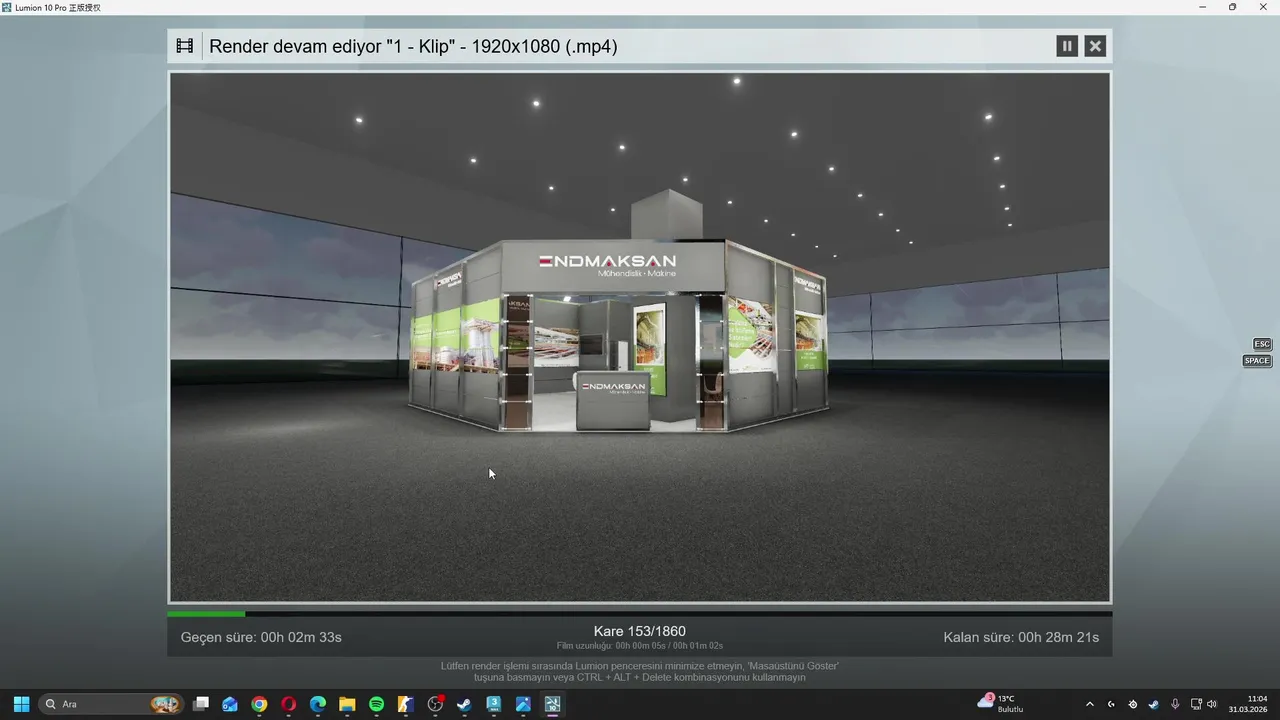Click SteelSeries tray icon
The height and width of the screenshot is (720, 1280).
point(1132,704)
